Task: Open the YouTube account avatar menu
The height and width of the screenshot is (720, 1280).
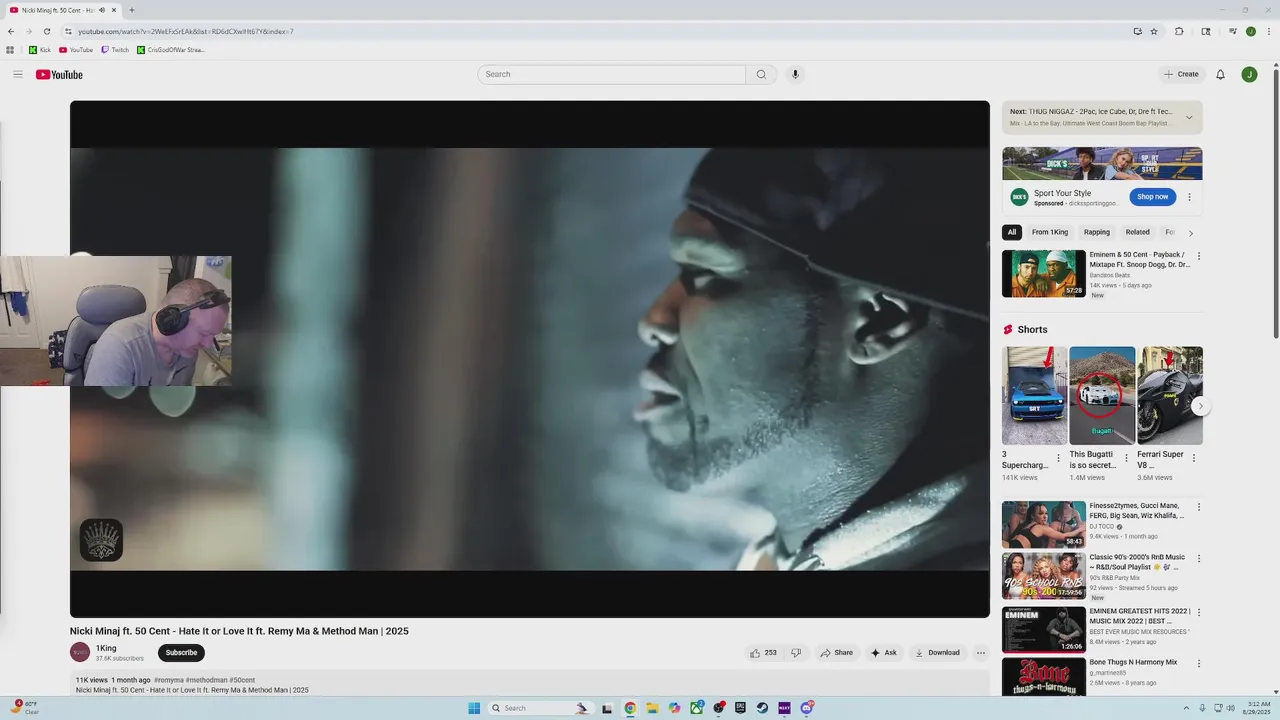Action: tap(1249, 74)
